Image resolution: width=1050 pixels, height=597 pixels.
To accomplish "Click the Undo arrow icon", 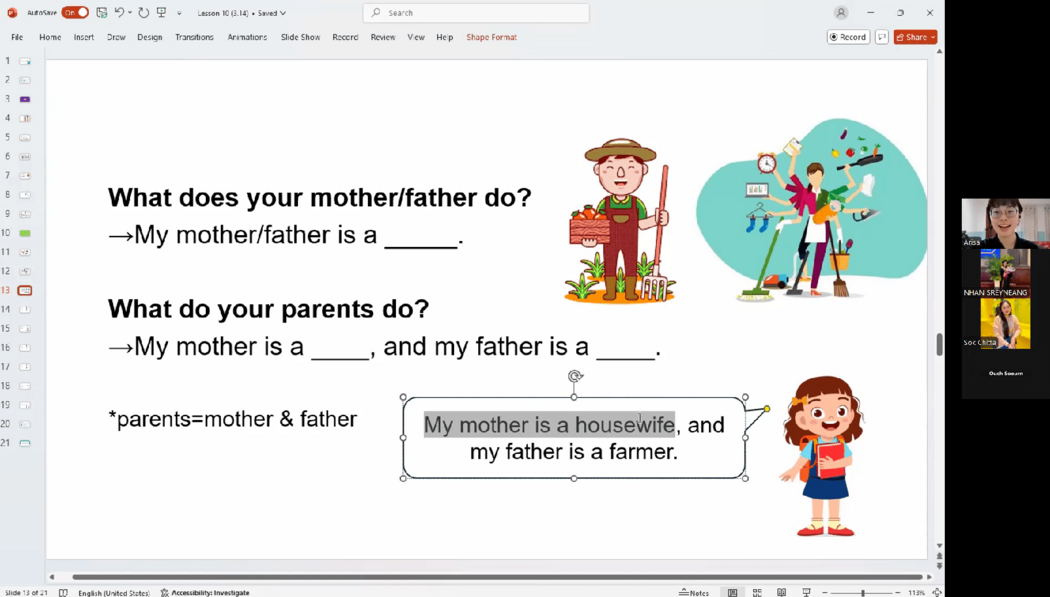I will click(x=119, y=13).
